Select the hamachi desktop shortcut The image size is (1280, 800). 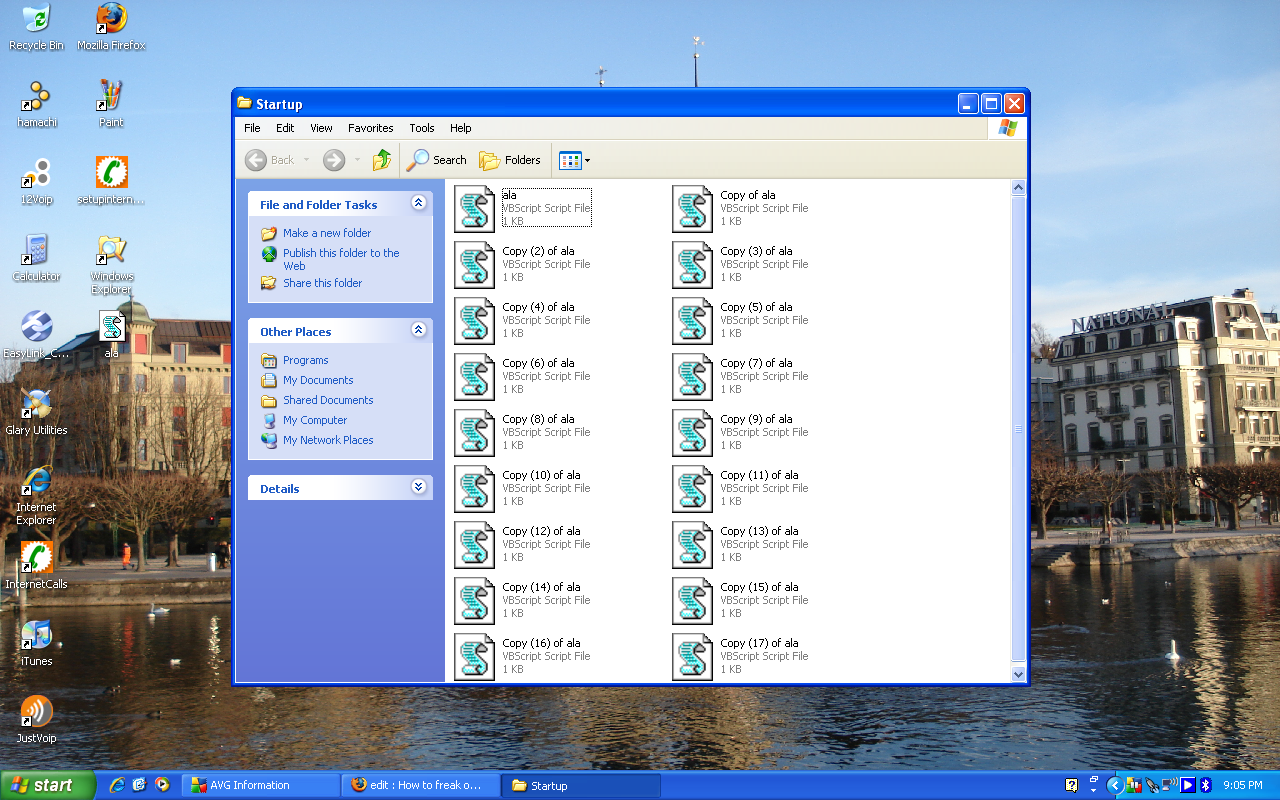click(x=37, y=104)
